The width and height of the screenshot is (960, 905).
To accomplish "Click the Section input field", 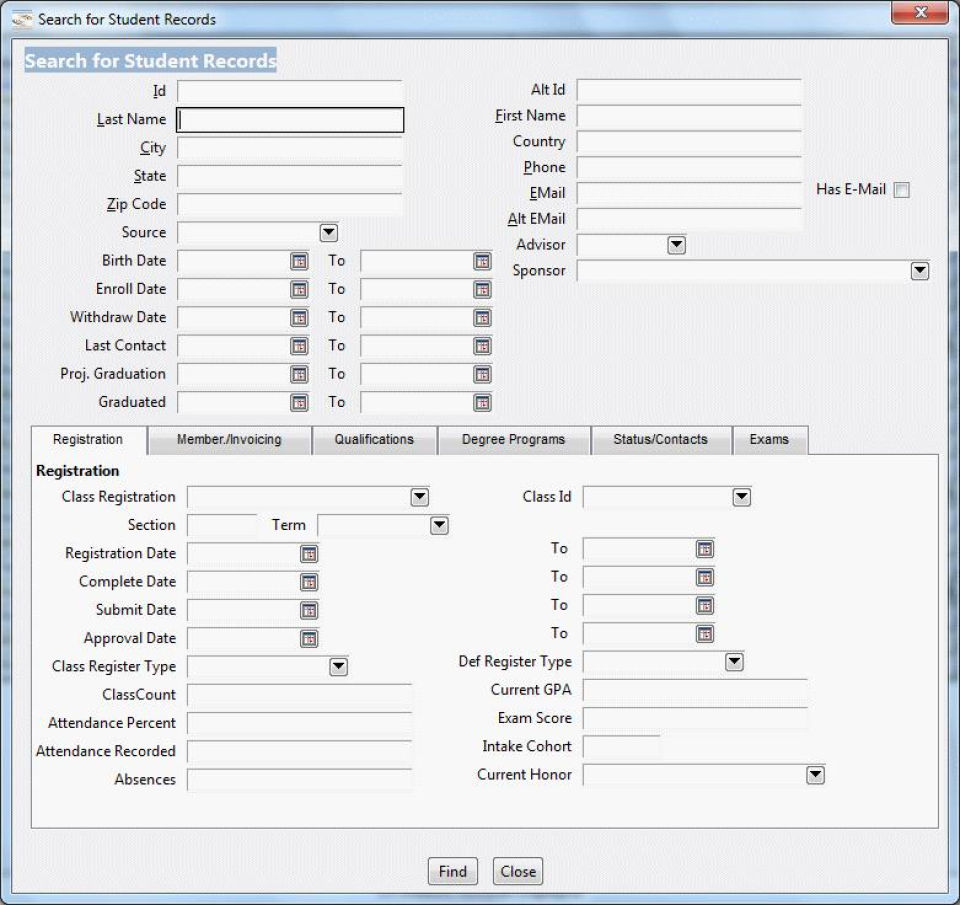I will (222, 525).
